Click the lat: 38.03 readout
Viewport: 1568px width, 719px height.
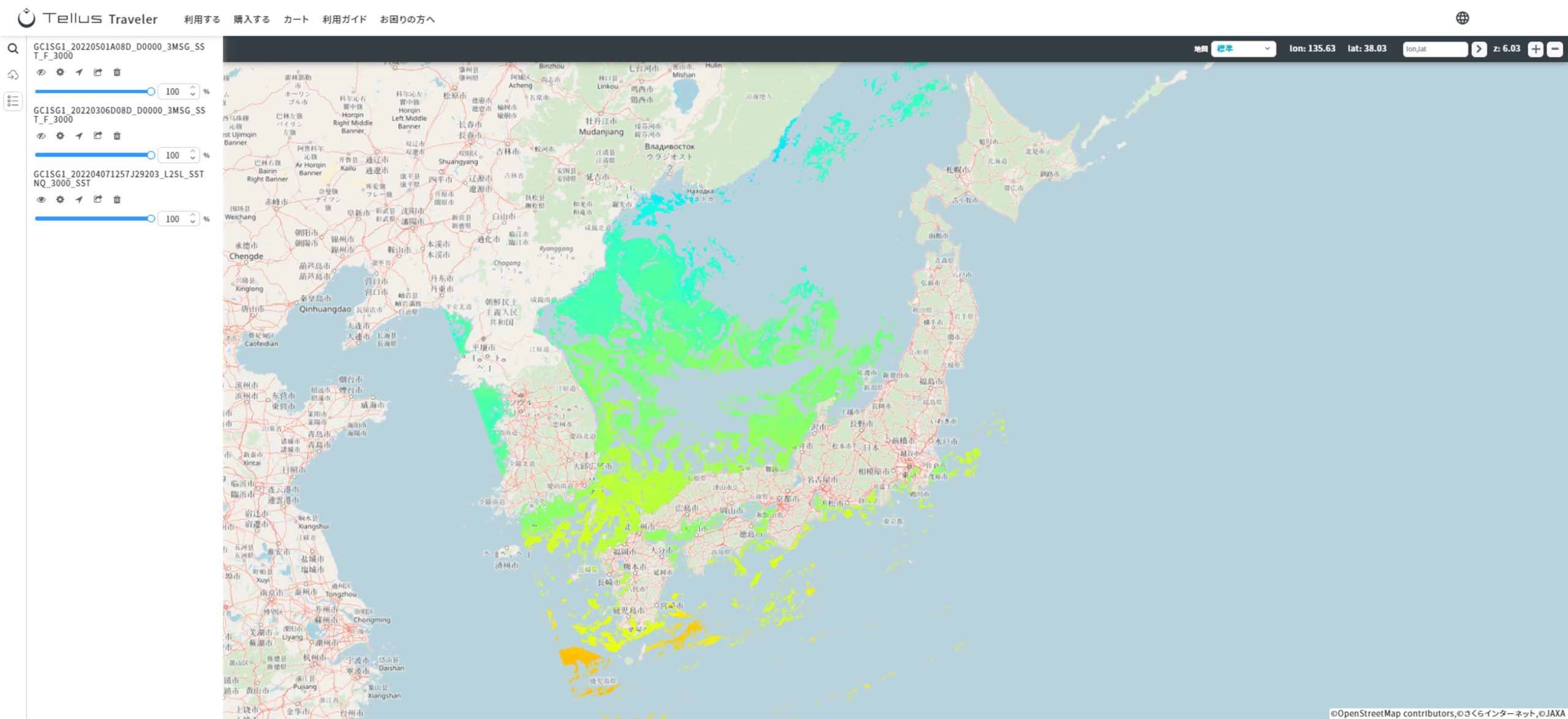click(x=1366, y=48)
